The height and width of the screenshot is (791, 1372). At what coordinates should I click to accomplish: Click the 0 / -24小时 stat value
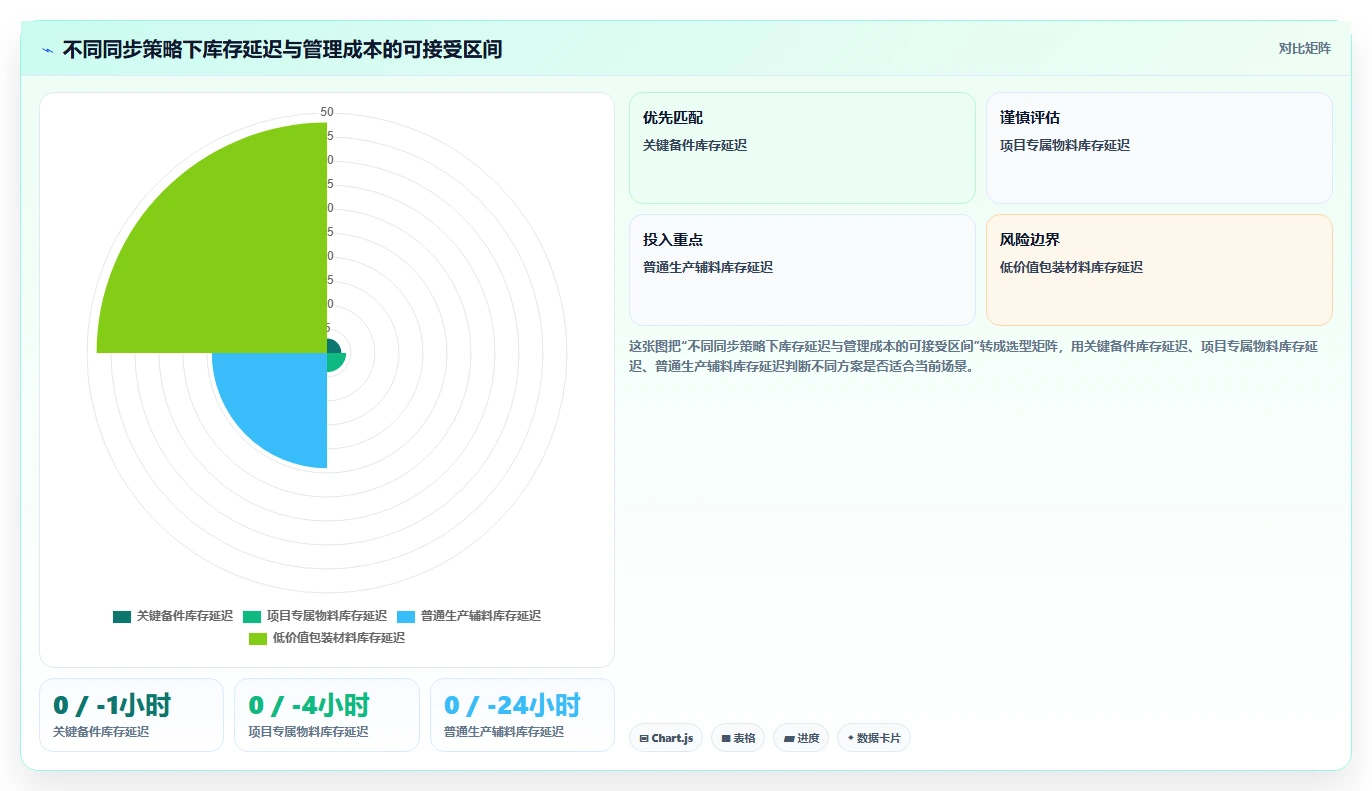512,705
